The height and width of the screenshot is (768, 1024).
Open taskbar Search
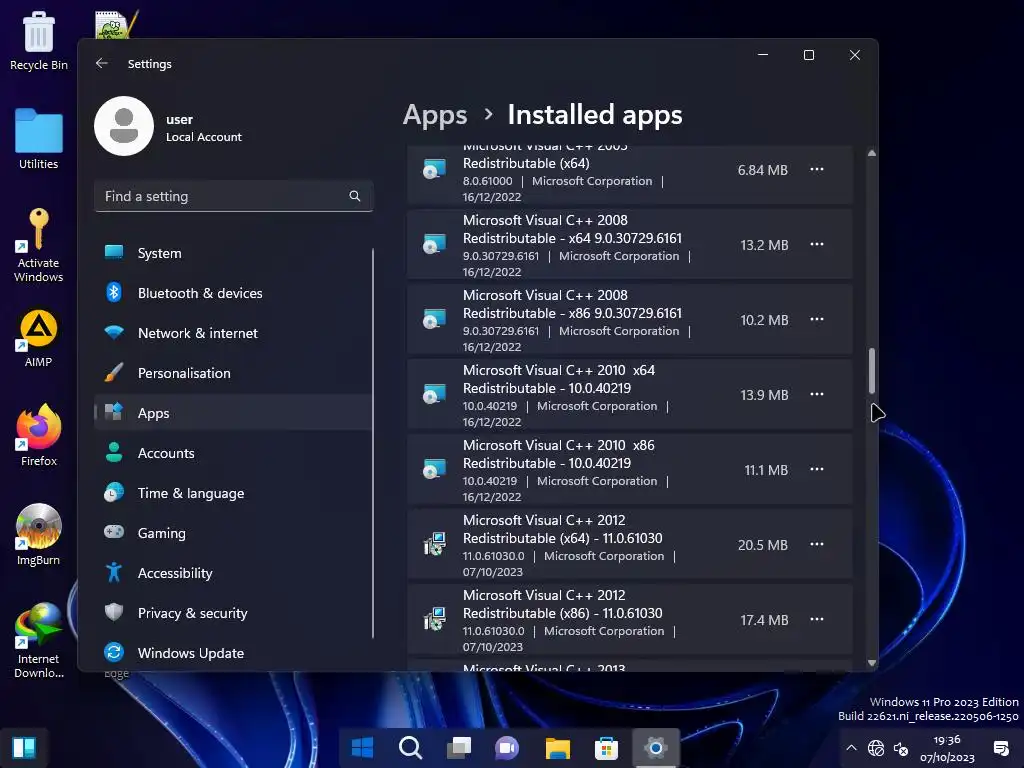(411, 747)
